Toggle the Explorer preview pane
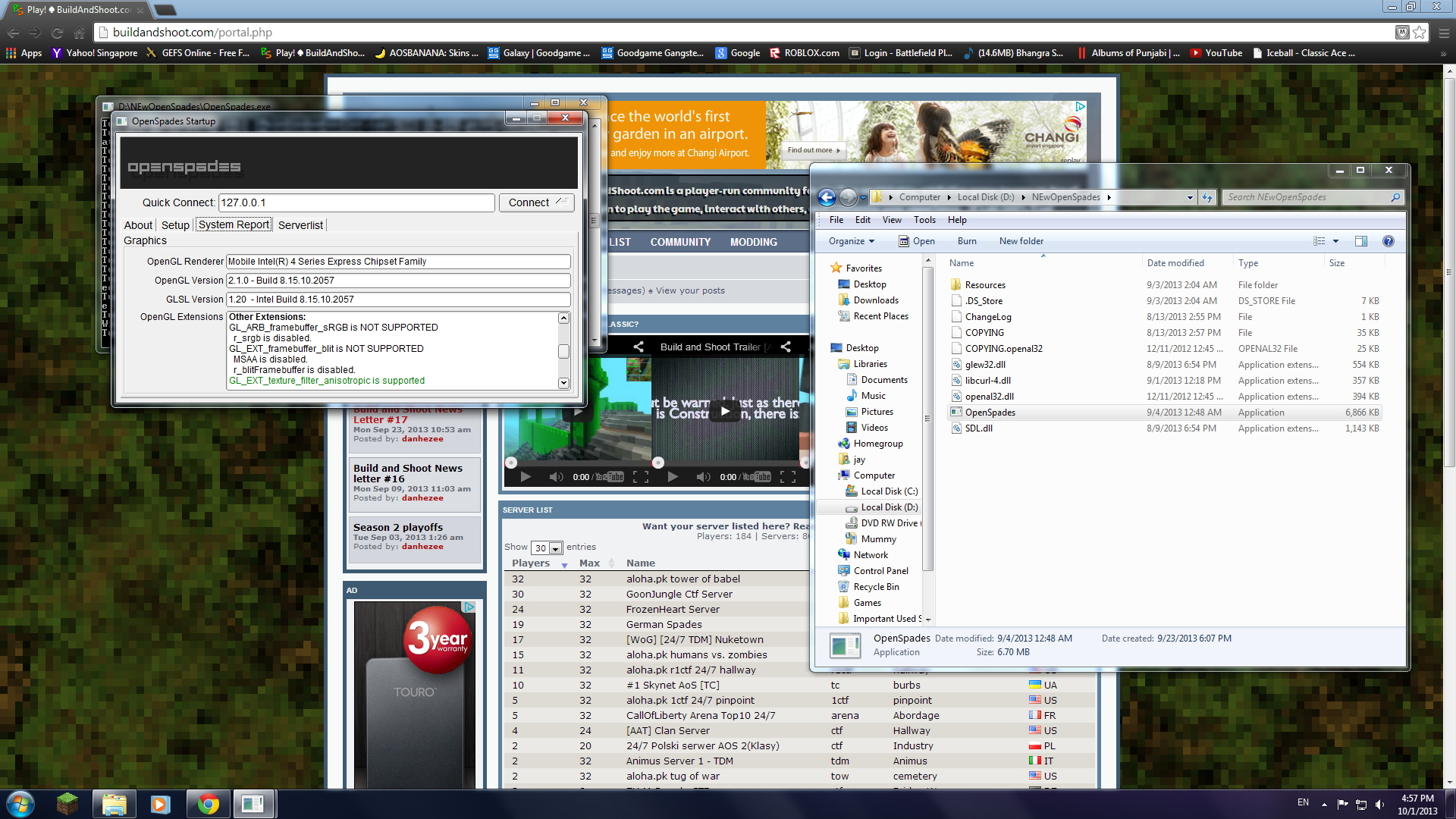This screenshot has width=1456, height=819. [x=1361, y=241]
